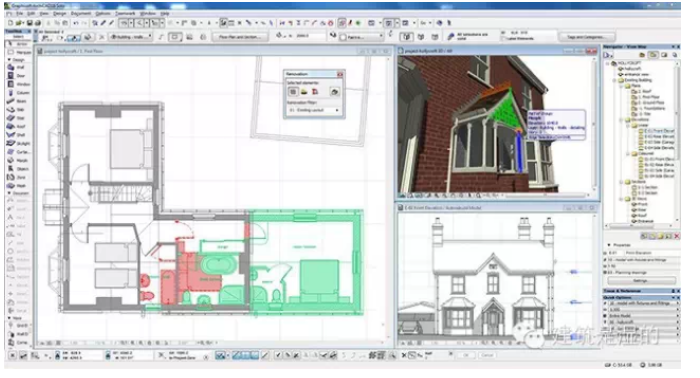This screenshot has width=700, height=378.
Task: Click the Undo toolbar icon
Action: 75,23
